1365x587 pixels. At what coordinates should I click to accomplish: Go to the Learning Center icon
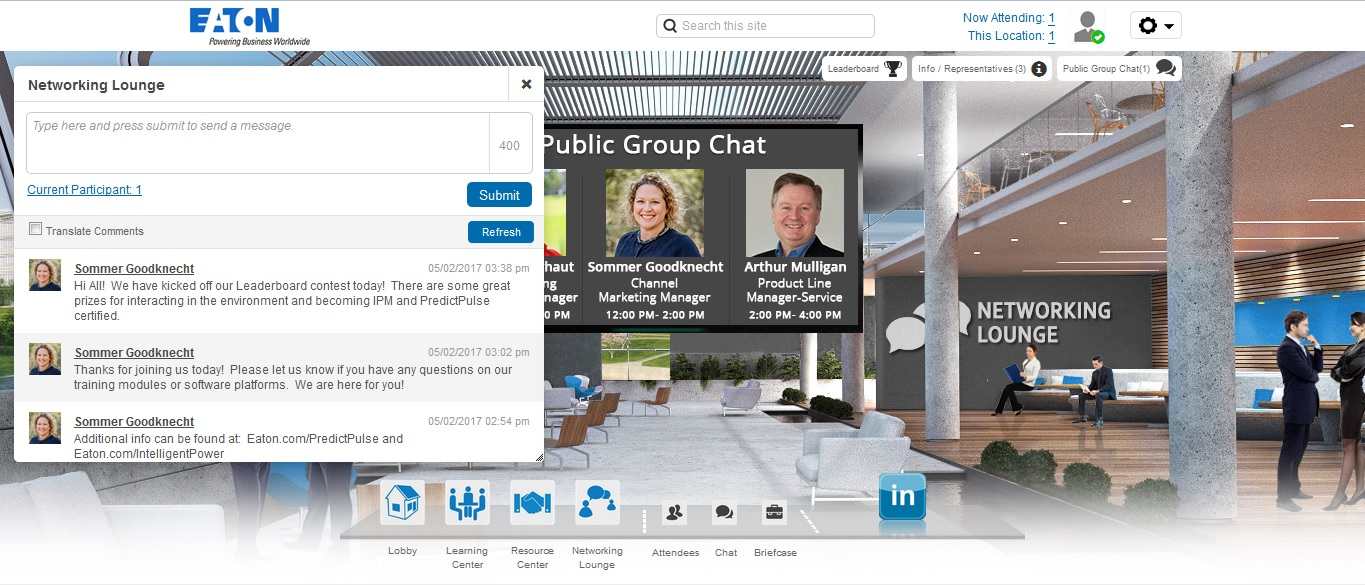click(467, 502)
